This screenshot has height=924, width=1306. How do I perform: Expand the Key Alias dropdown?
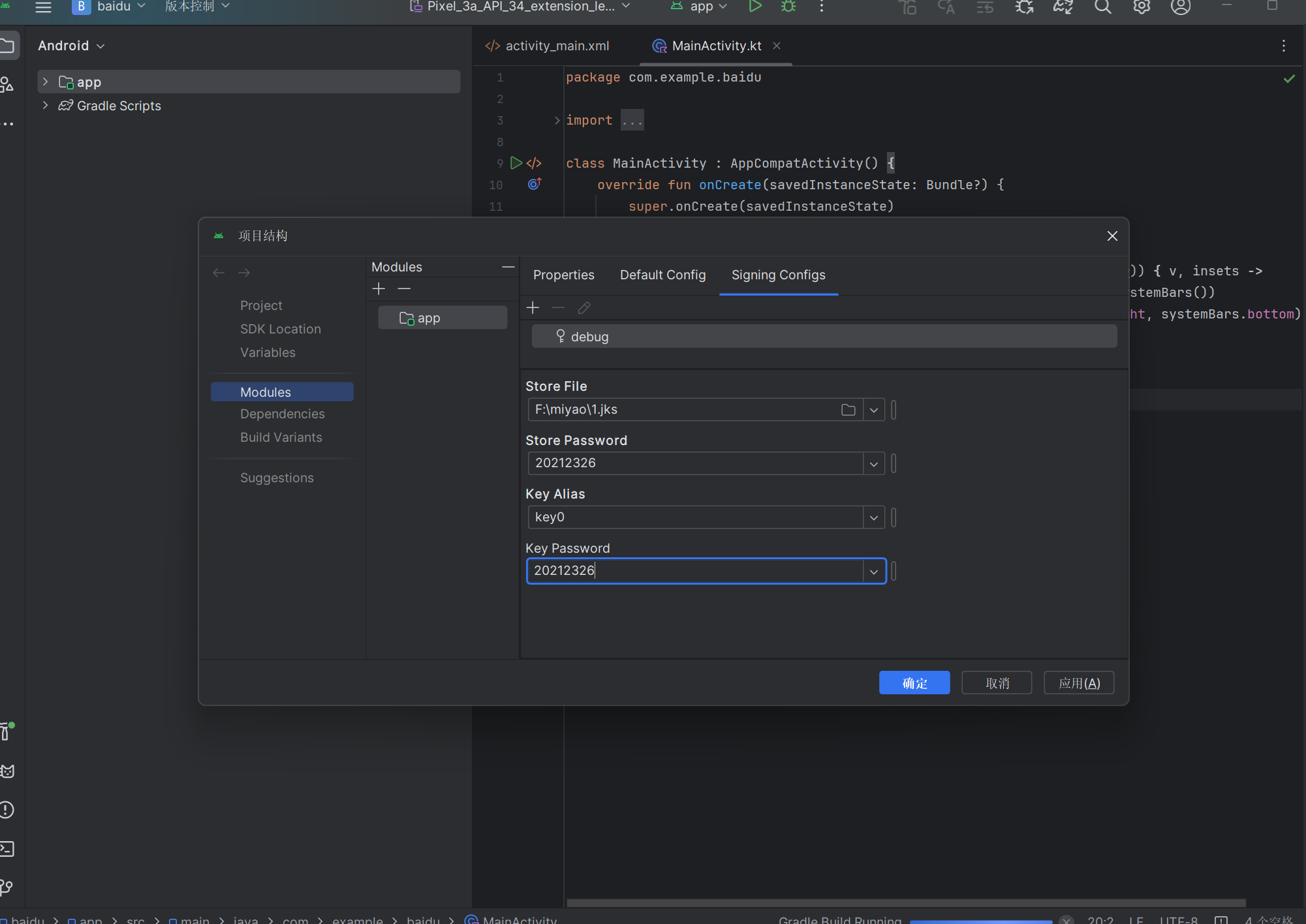coord(873,518)
